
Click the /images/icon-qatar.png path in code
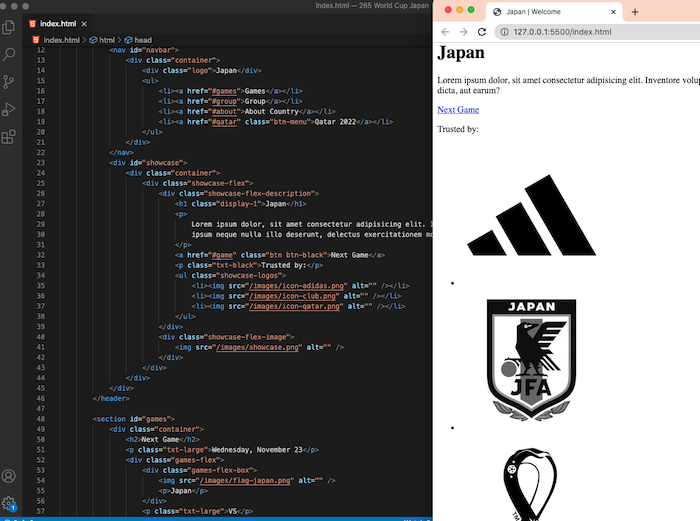click(x=294, y=306)
